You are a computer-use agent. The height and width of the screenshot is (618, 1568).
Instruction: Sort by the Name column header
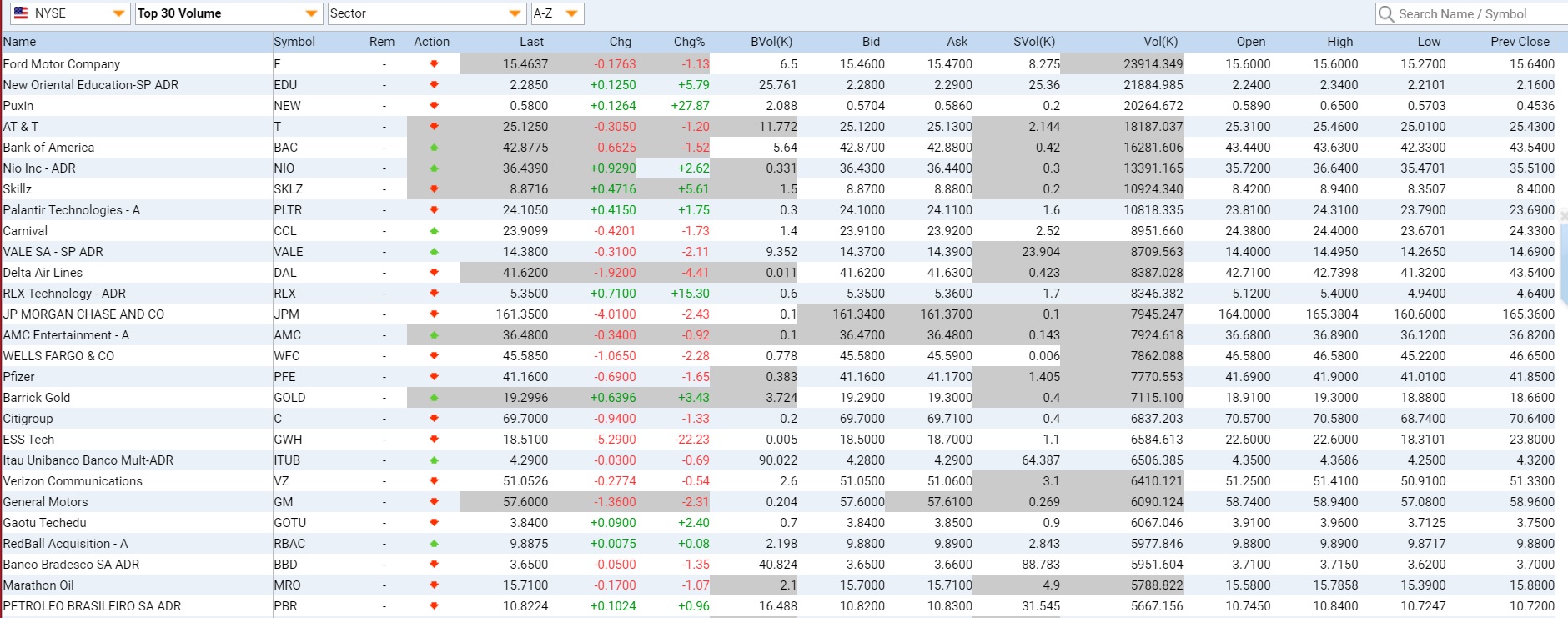tap(19, 42)
